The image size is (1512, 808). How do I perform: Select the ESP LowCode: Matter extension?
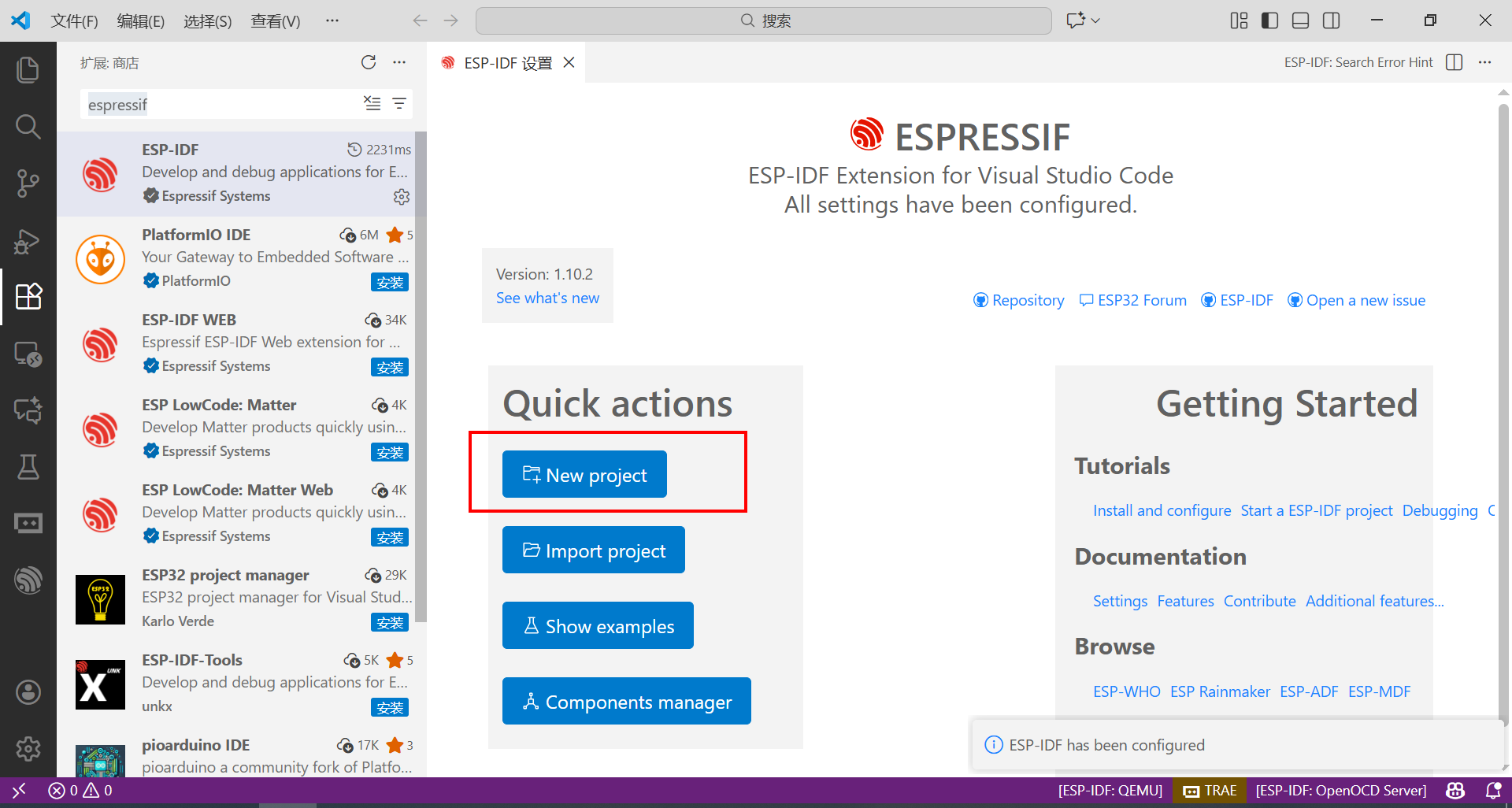click(x=236, y=428)
